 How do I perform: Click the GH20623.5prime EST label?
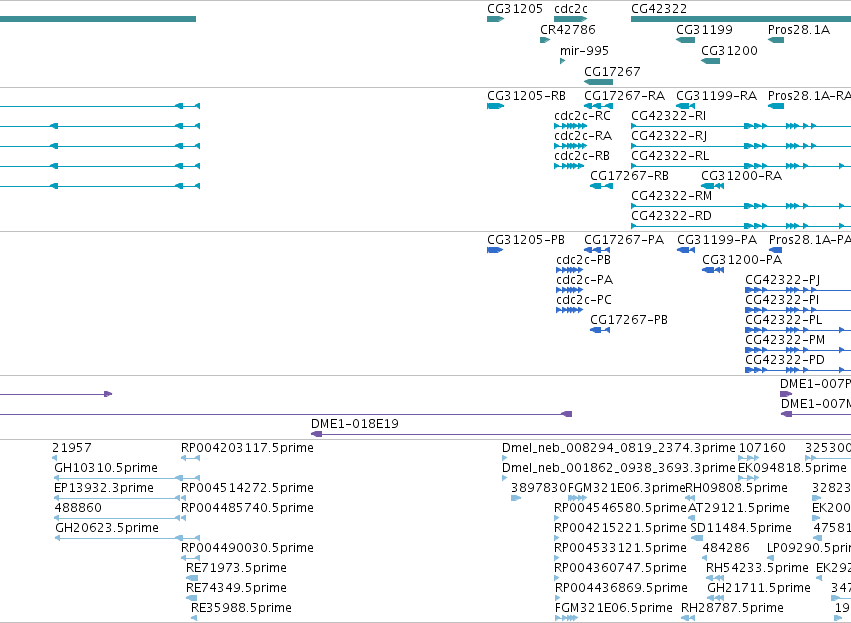[107, 528]
